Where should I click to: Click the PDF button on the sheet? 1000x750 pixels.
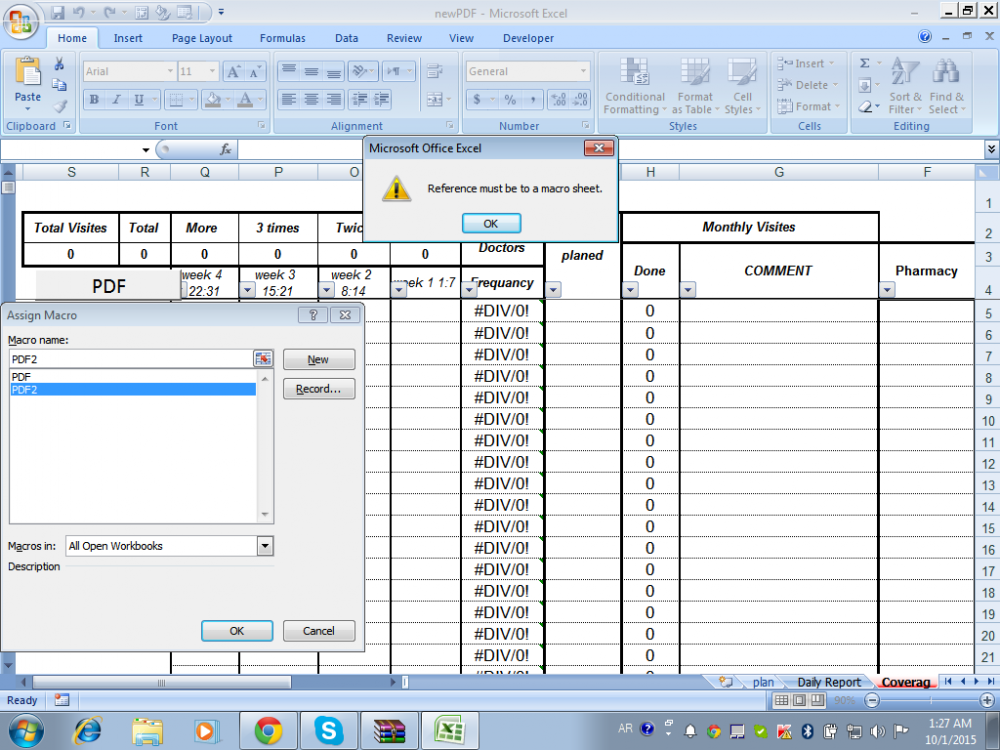108,286
